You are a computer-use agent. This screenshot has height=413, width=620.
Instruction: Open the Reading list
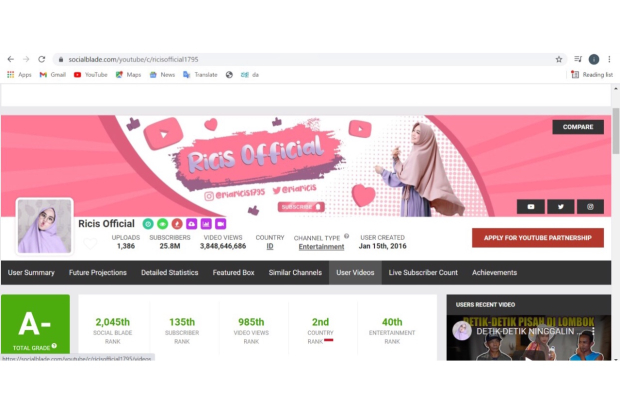point(592,74)
